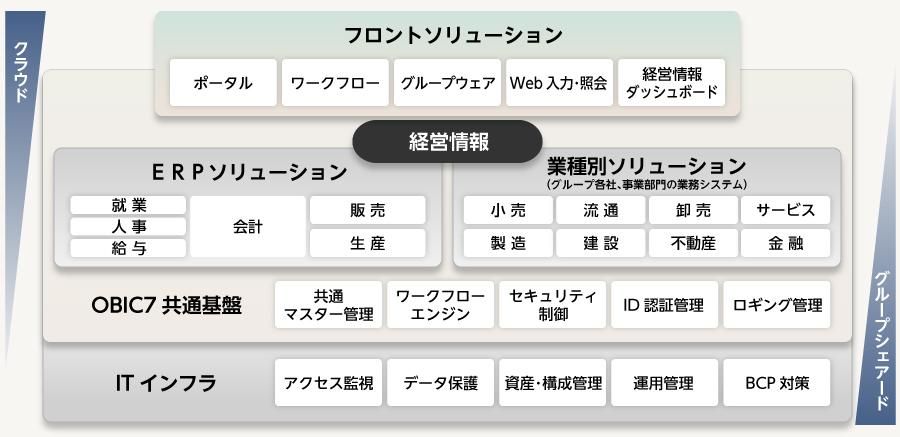Click the クラウド side banner
The width and height of the screenshot is (900, 437).
21,72
